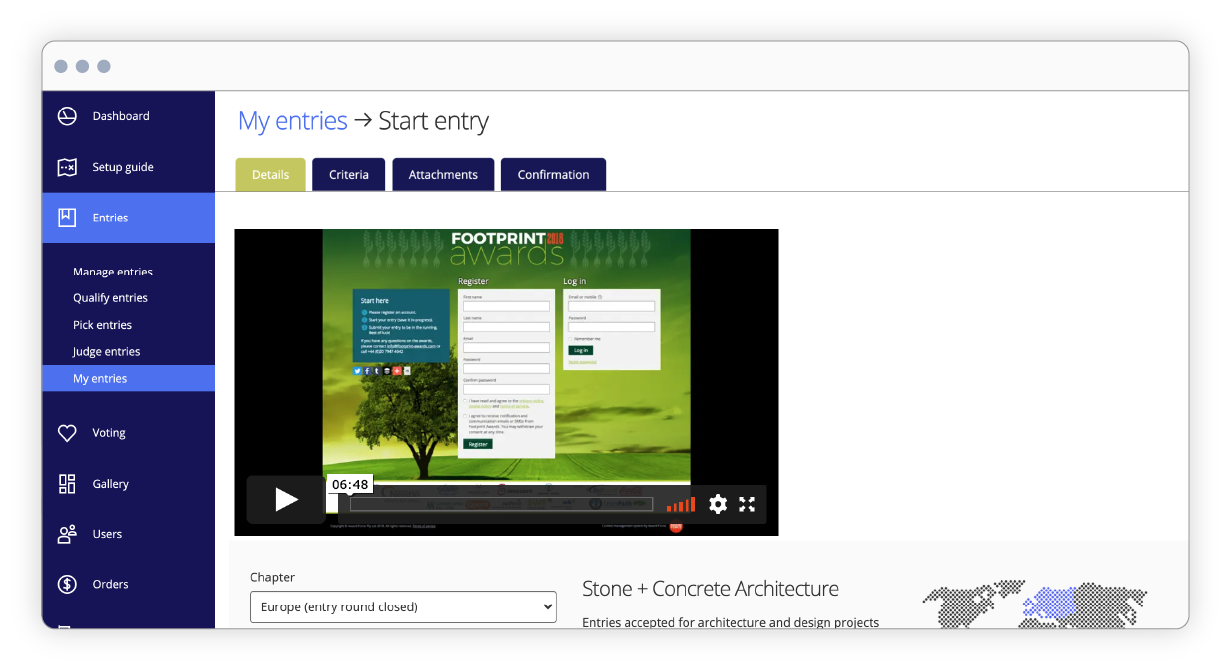Open Manage entries in sidebar

(x=113, y=272)
